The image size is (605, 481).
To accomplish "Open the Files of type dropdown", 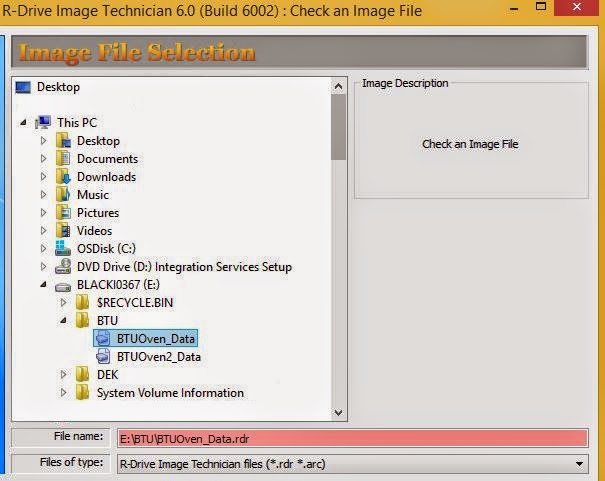I will (579, 464).
